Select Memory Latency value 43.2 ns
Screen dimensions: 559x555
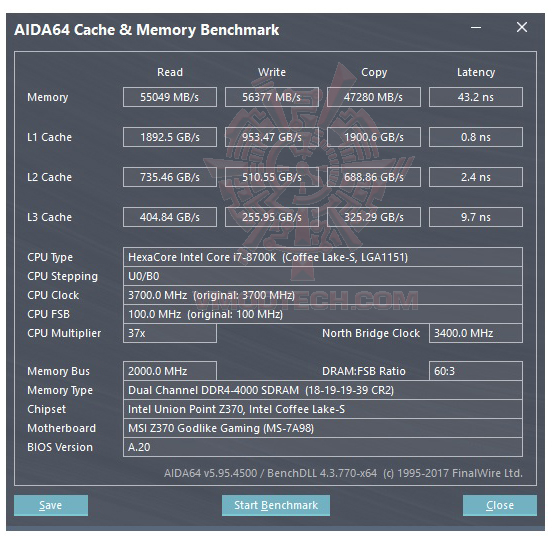click(x=476, y=97)
